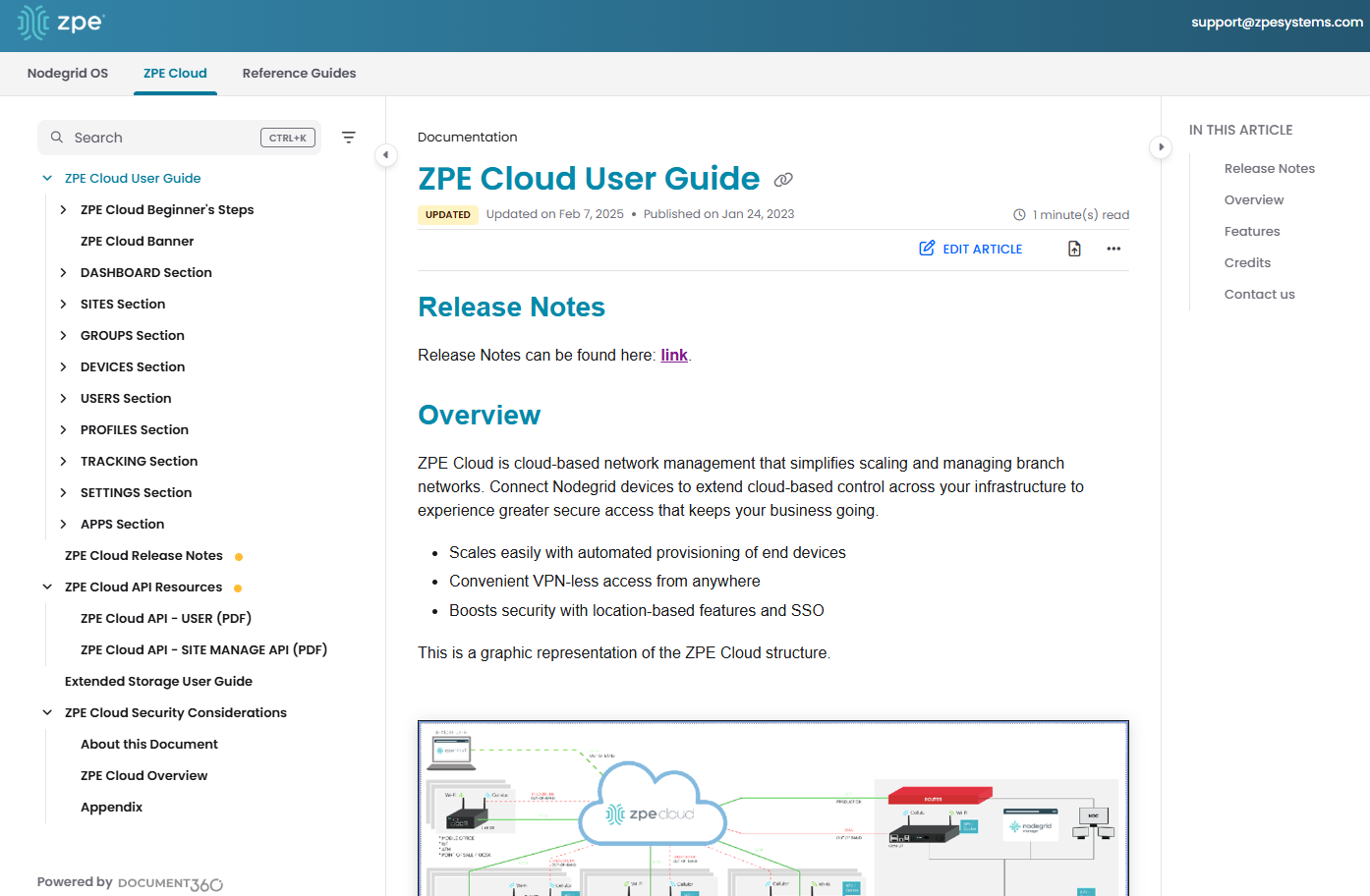Open ZPE Cloud API - USER (PDF)
Image resolution: width=1370 pixels, height=896 pixels.
(x=166, y=618)
